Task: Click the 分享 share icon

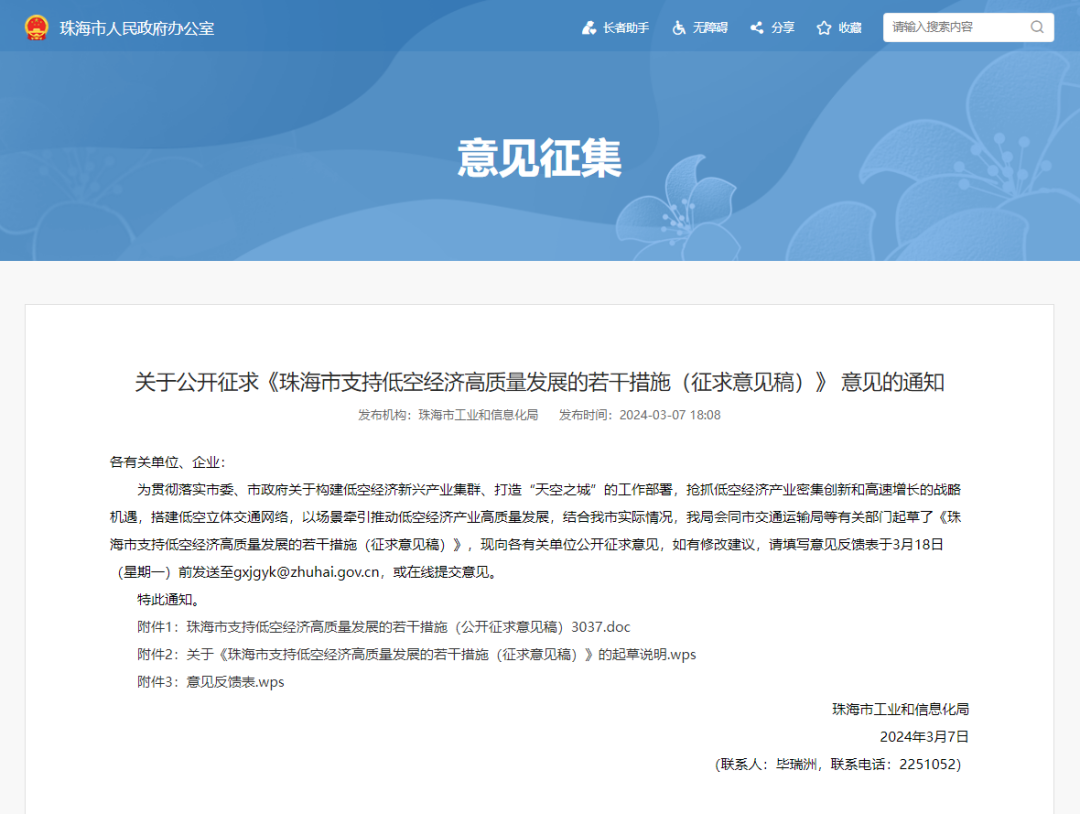Action: click(757, 28)
